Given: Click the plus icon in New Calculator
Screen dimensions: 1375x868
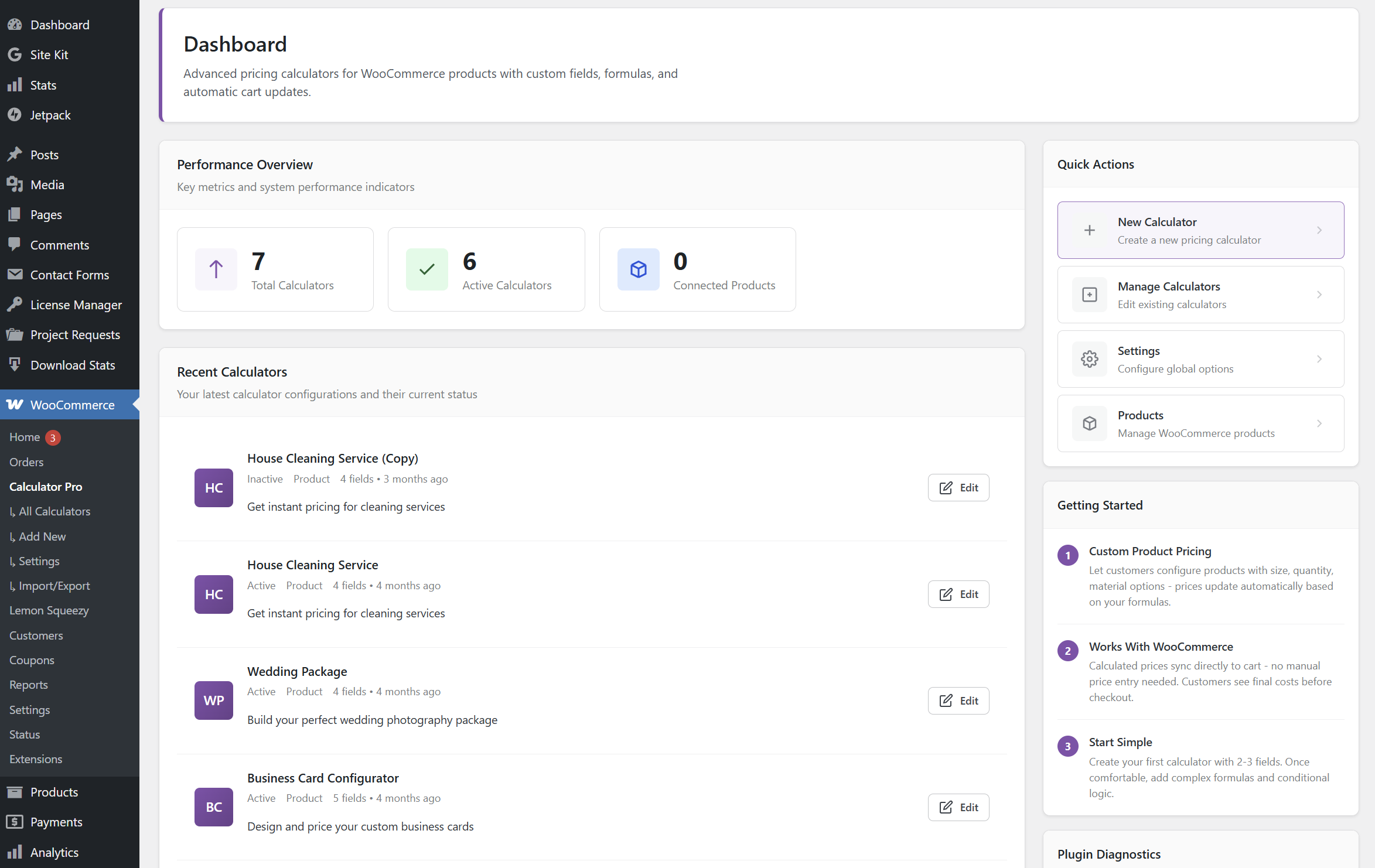Looking at the screenshot, I should (1089, 230).
